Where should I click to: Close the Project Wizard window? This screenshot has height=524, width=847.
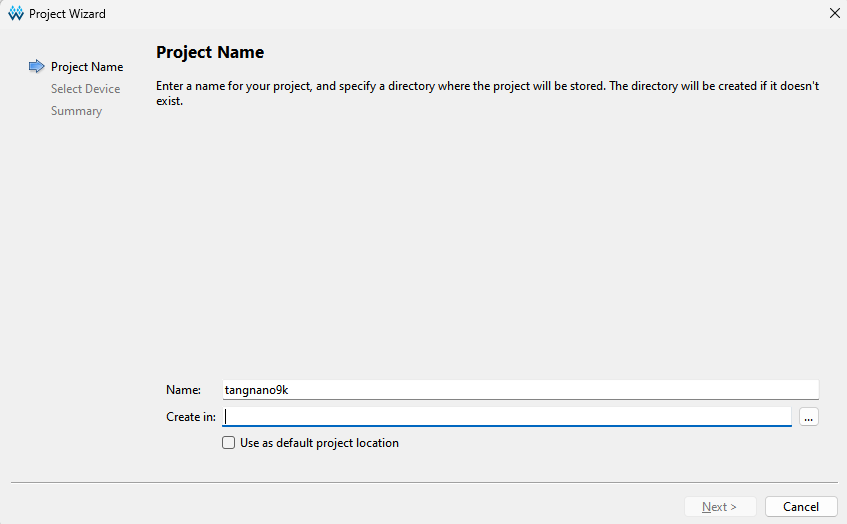(x=834, y=14)
